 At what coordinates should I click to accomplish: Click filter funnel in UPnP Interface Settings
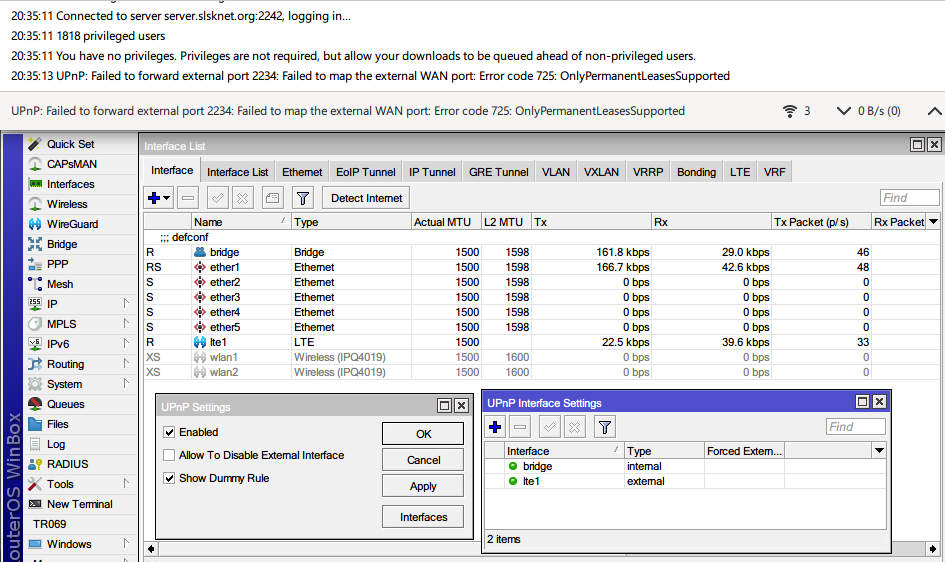click(x=604, y=427)
